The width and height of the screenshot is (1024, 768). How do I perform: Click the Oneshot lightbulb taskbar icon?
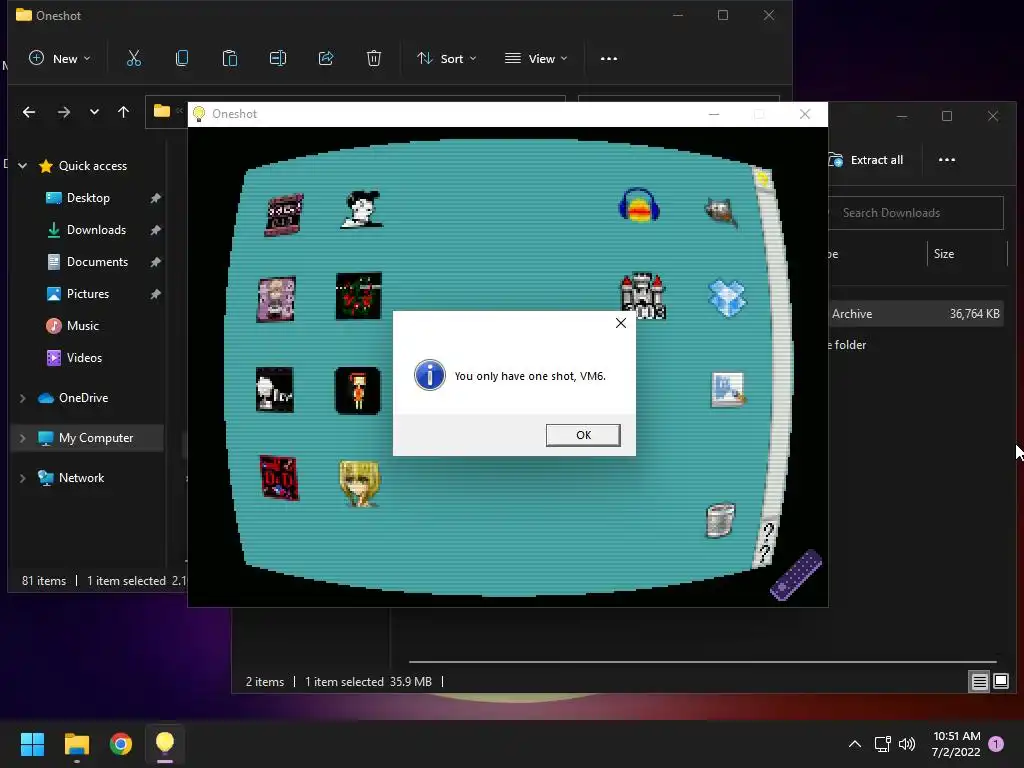click(165, 744)
